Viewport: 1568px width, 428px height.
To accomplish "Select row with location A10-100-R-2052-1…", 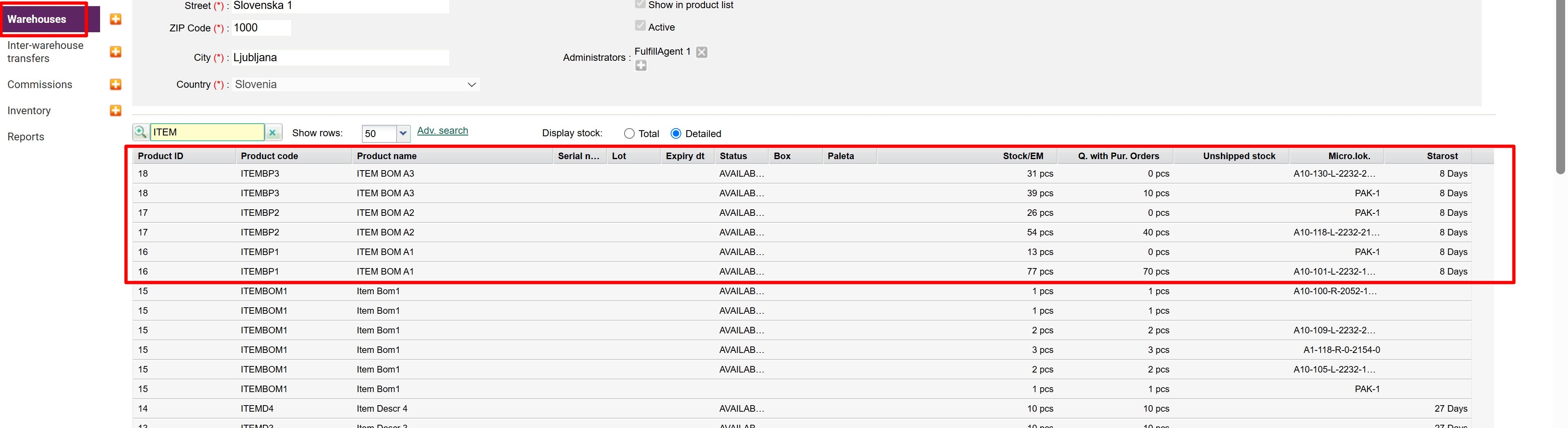I will tap(802, 291).
